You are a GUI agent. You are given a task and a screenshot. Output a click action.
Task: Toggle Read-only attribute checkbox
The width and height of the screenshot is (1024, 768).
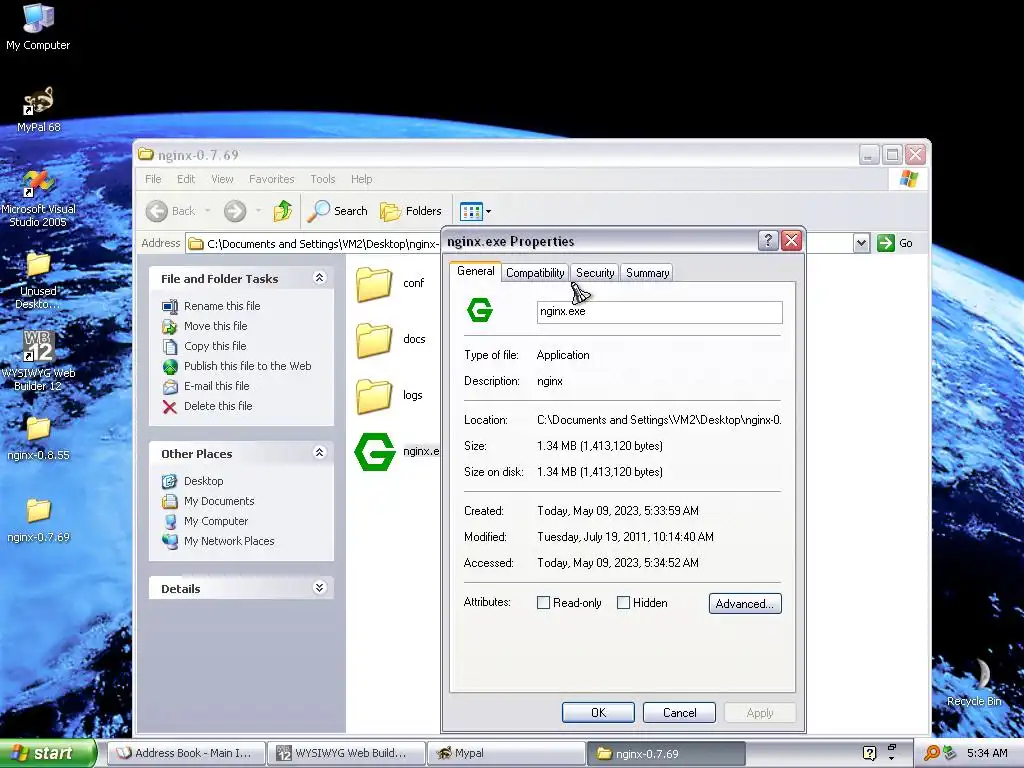pos(543,603)
